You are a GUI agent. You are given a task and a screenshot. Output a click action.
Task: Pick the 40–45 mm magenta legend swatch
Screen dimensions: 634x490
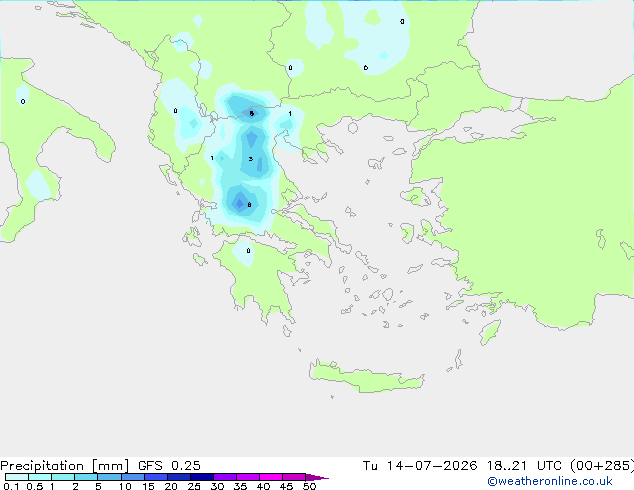point(271,477)
